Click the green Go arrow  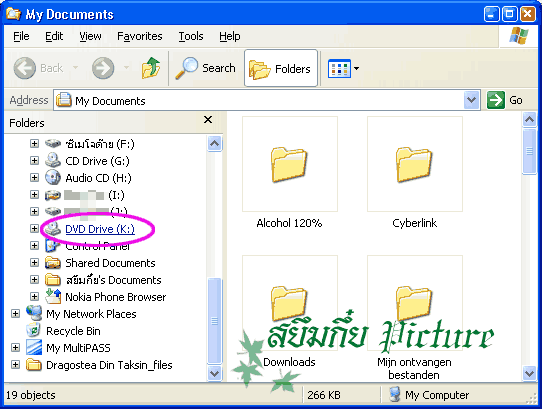point(496,100)
